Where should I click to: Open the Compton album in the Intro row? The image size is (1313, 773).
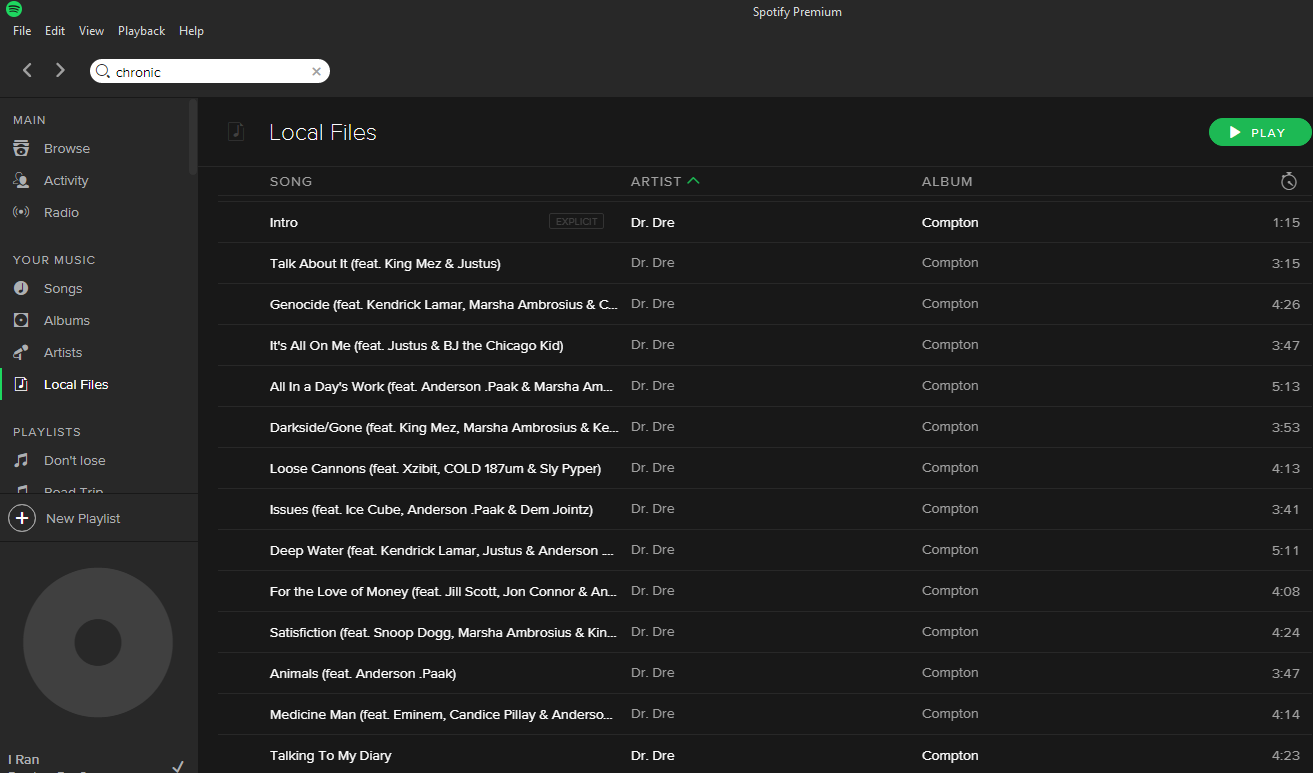(950, 223)
